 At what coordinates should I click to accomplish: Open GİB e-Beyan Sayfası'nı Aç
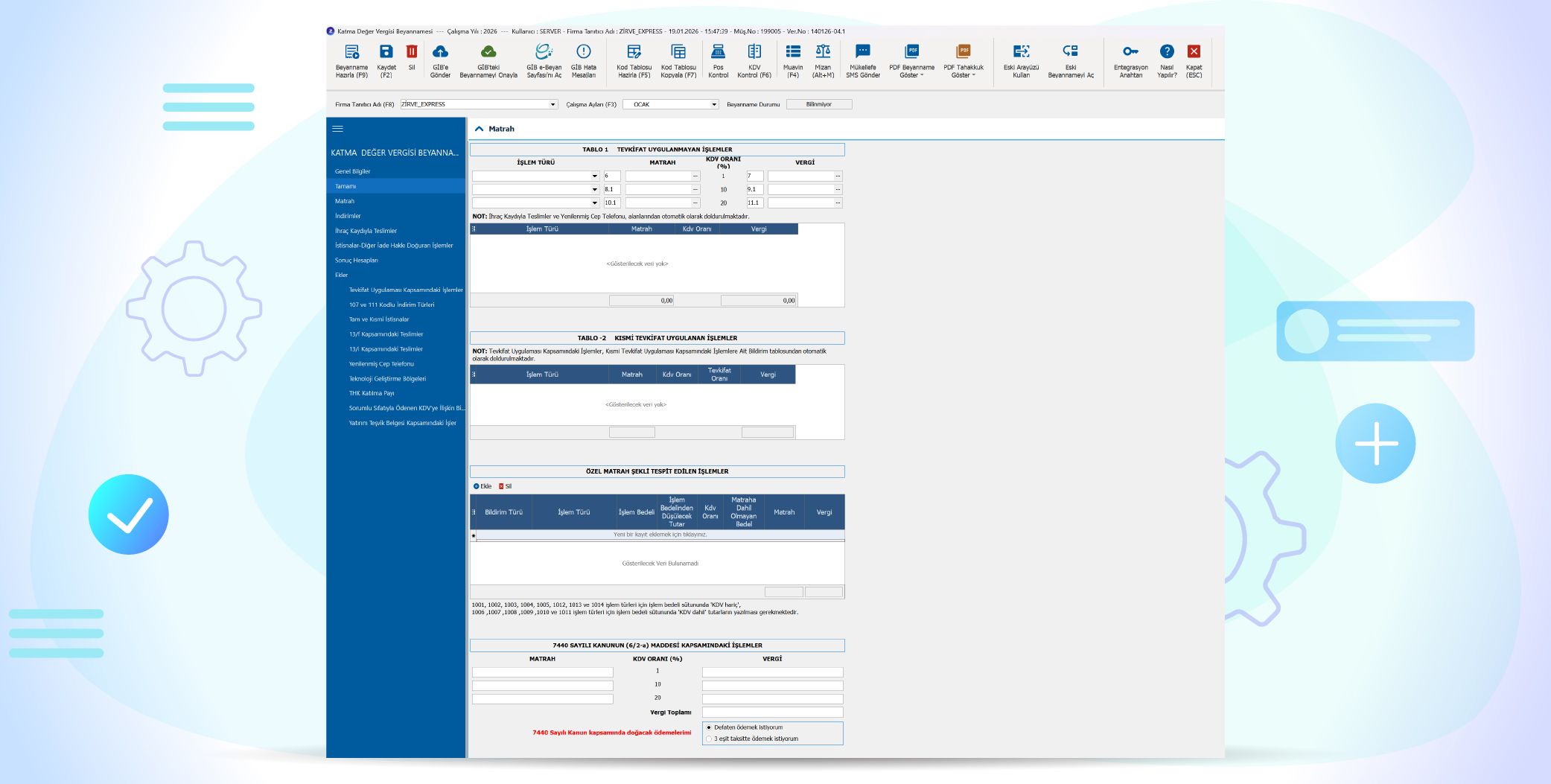(544, 51)
